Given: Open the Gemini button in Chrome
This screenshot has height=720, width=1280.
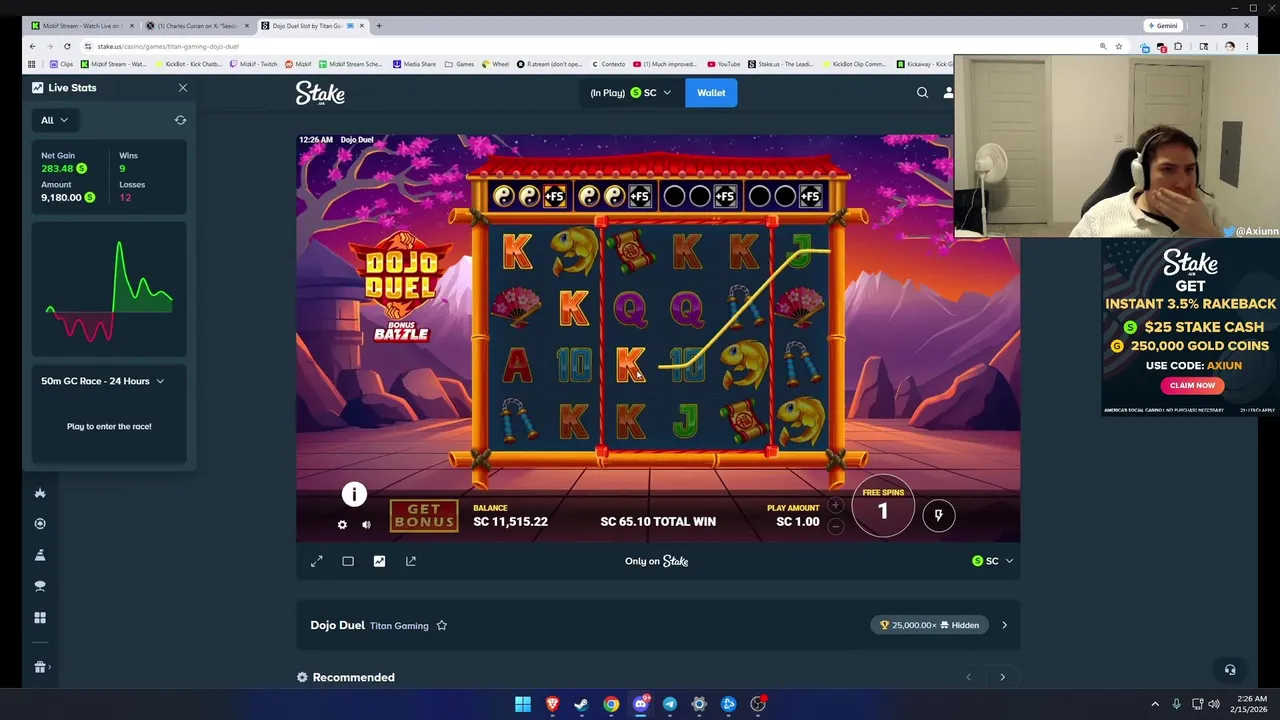Looking at the screenshot, I should [x=1163, y=25].
